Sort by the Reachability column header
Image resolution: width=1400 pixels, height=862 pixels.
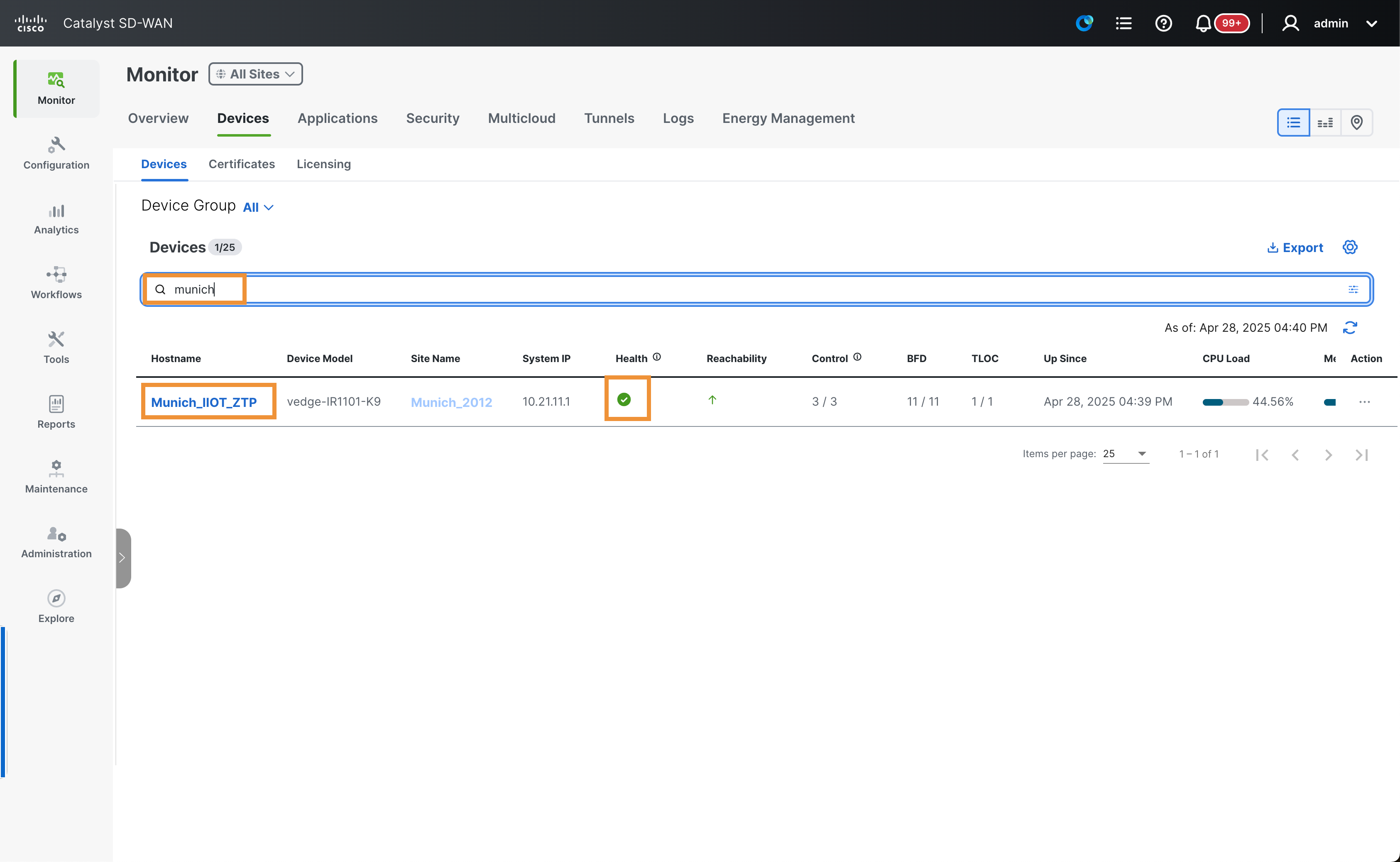point(737,359)
